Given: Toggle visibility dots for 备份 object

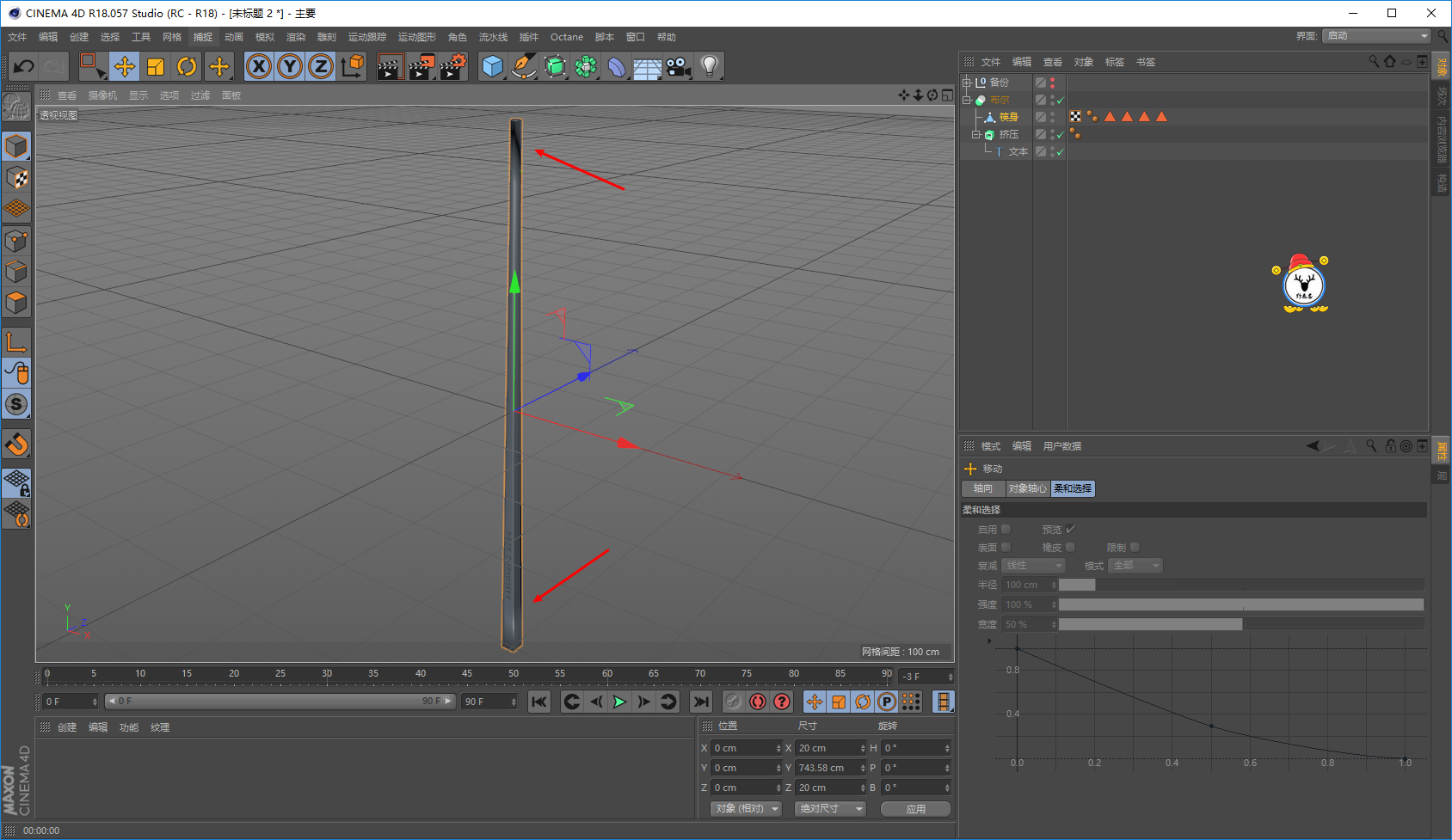Looking at the screenshot, I should [x=1052, y=83].
